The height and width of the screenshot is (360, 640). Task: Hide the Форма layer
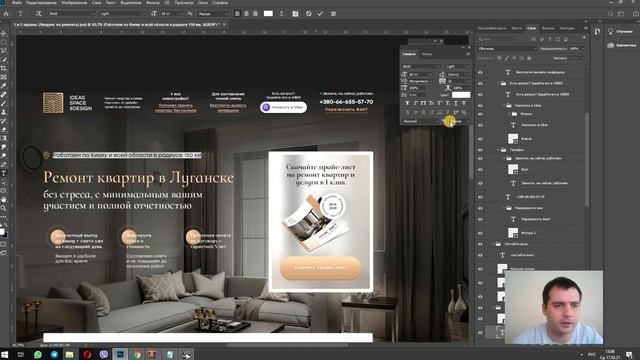[x=480, y=139]
